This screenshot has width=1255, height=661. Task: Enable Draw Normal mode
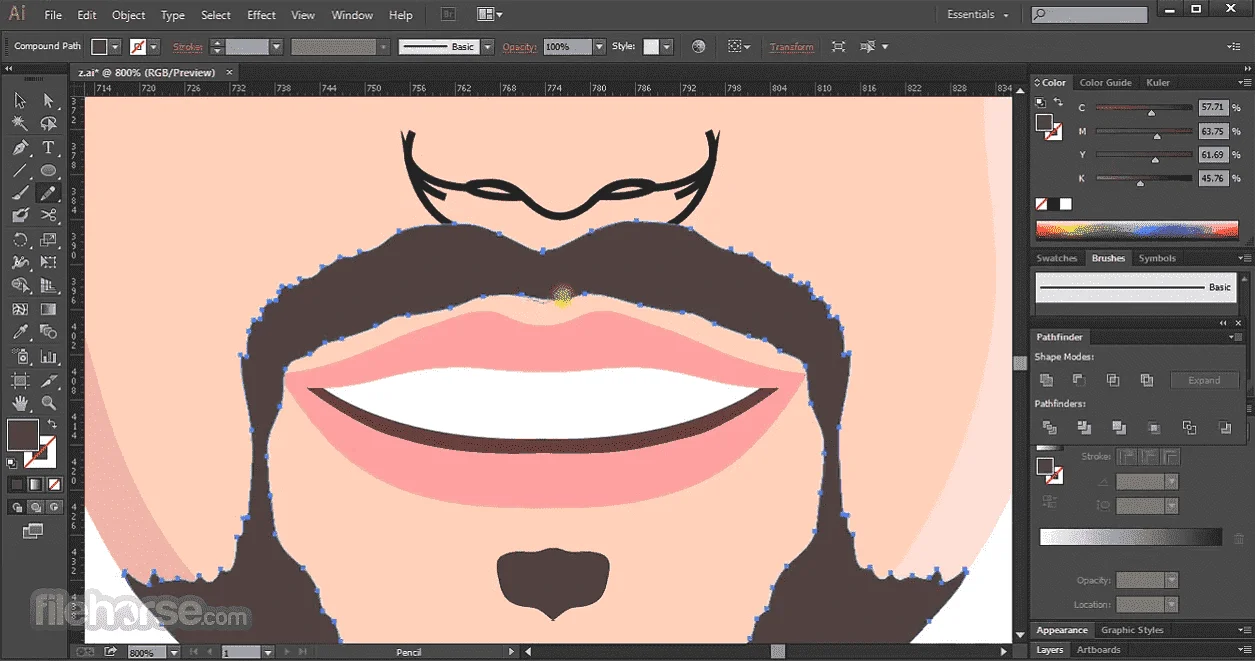17,507
